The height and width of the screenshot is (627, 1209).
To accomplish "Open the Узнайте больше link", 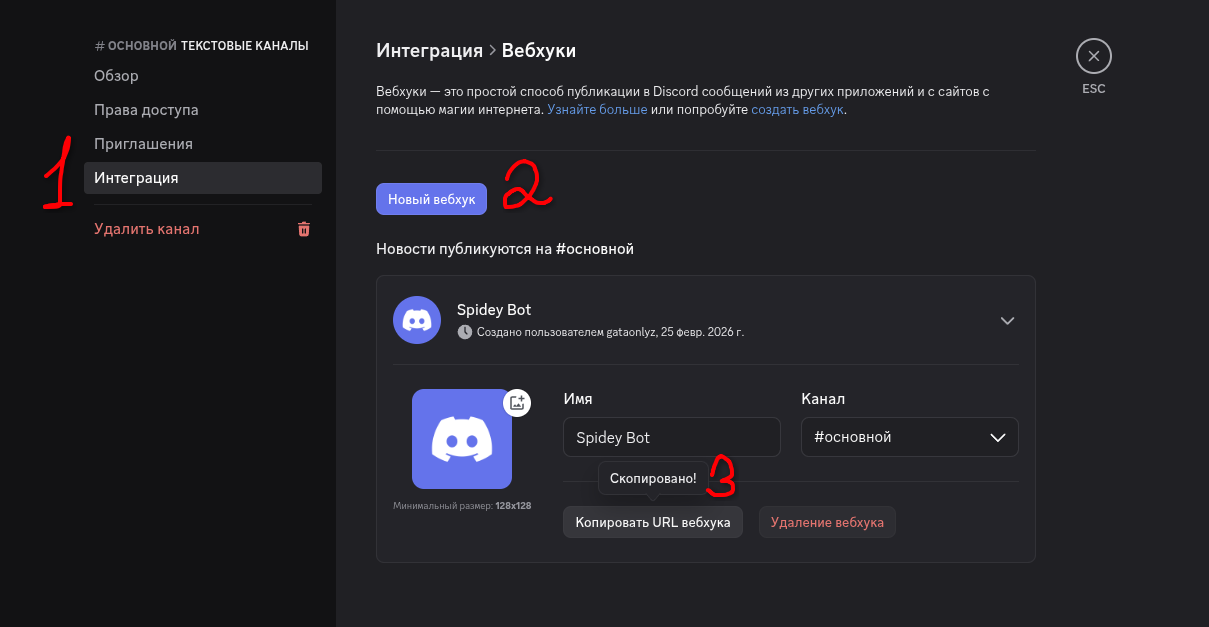I will click(597, 109).
